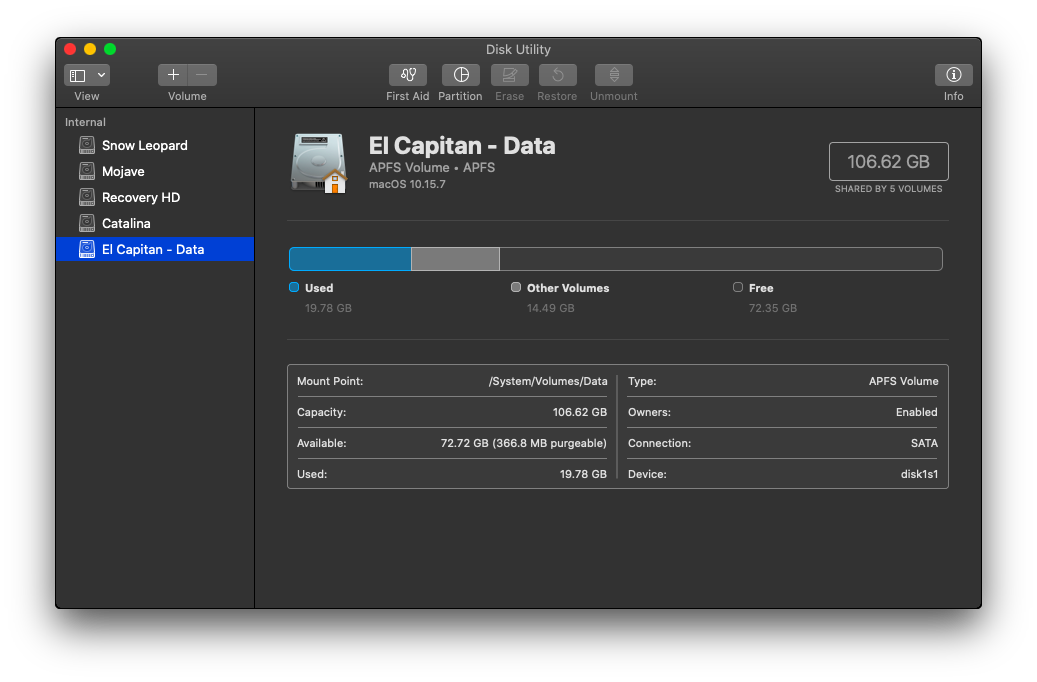Click the Free legend swatch
The height and width of the screenshot is (682, 1037).
point(738,287)
